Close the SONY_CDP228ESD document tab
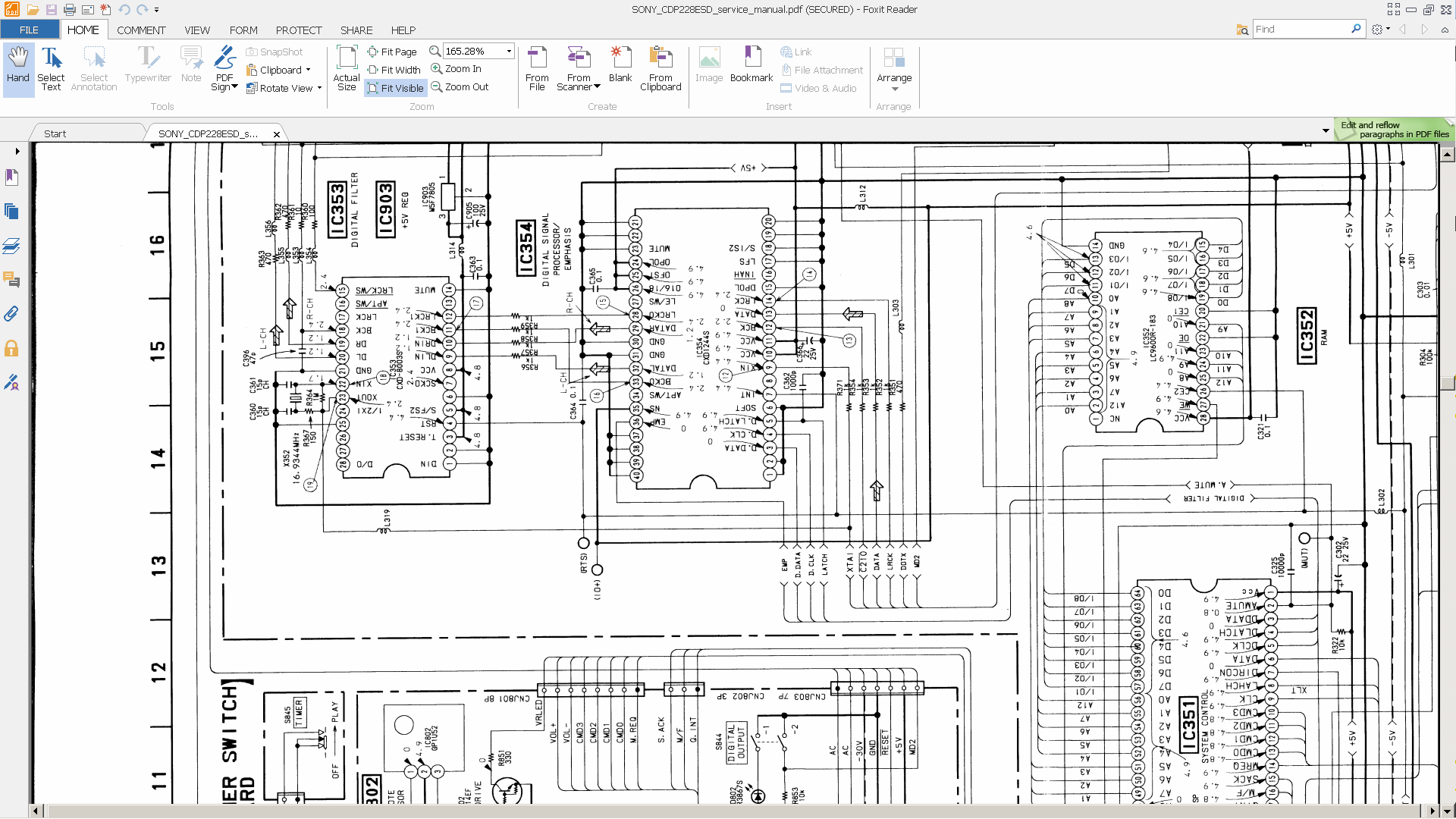This screenshot has width=1456, height=819. [x=277, y=134]
